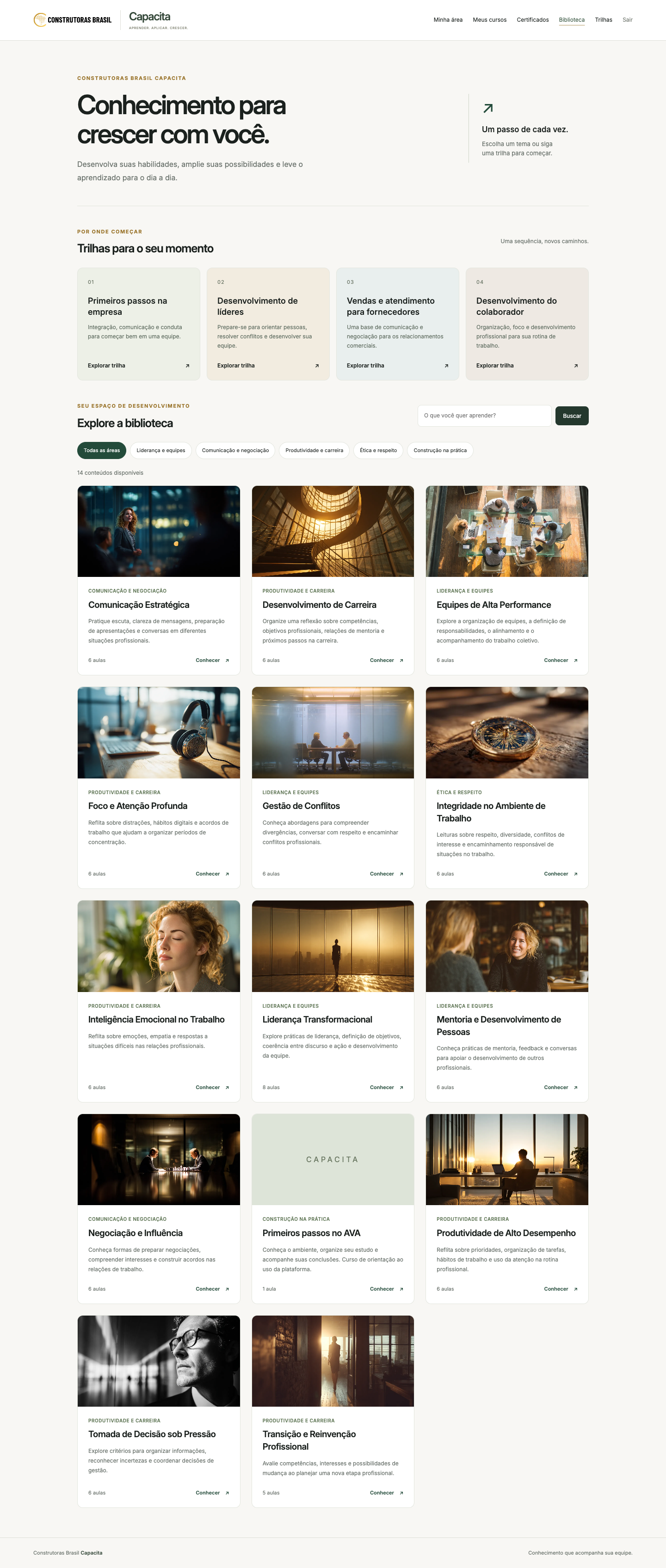Select the 'Todas as áreas' filter chip
Viewport: 666px width, 1568px height.
(x=102, y=450)
